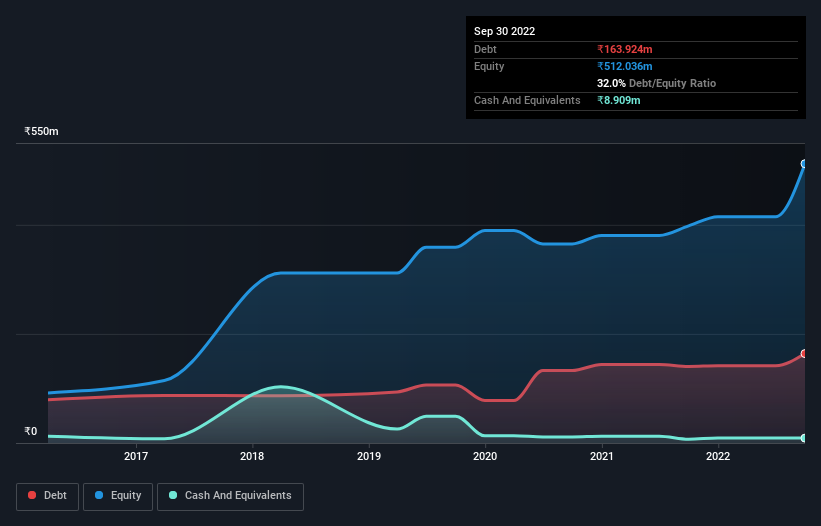Image resolution: width=821 pixels, height=526 pixels.
Task: Toggle the Debt series legend button
Action: tap(48, 496)
